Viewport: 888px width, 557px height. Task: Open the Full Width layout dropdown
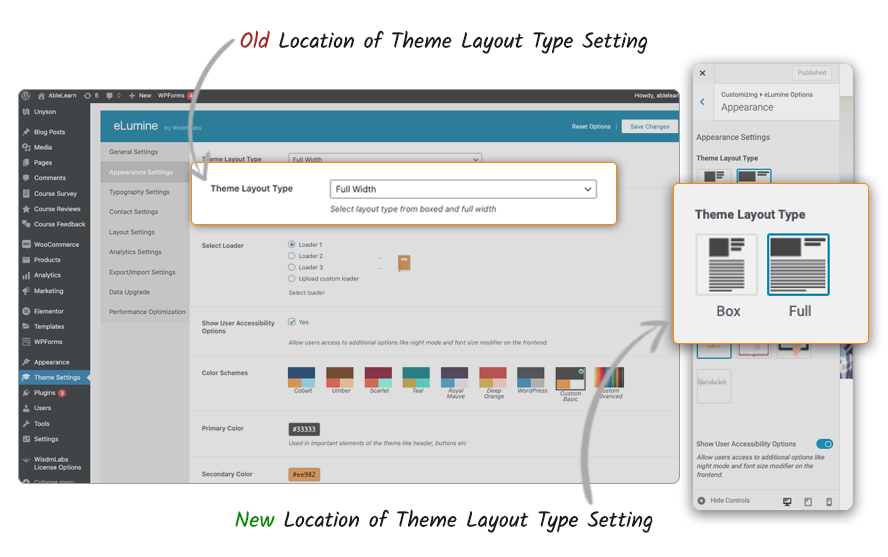pyautogui.click(x=463, y=189)
